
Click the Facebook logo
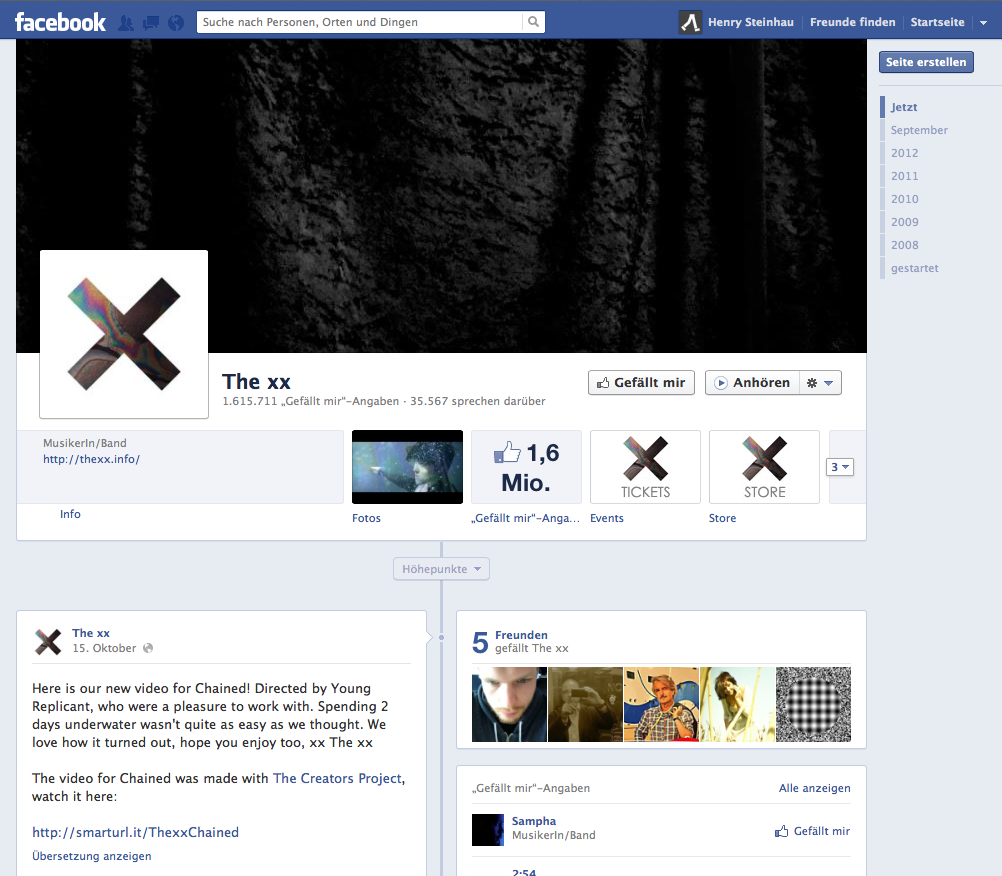point(60,22)
